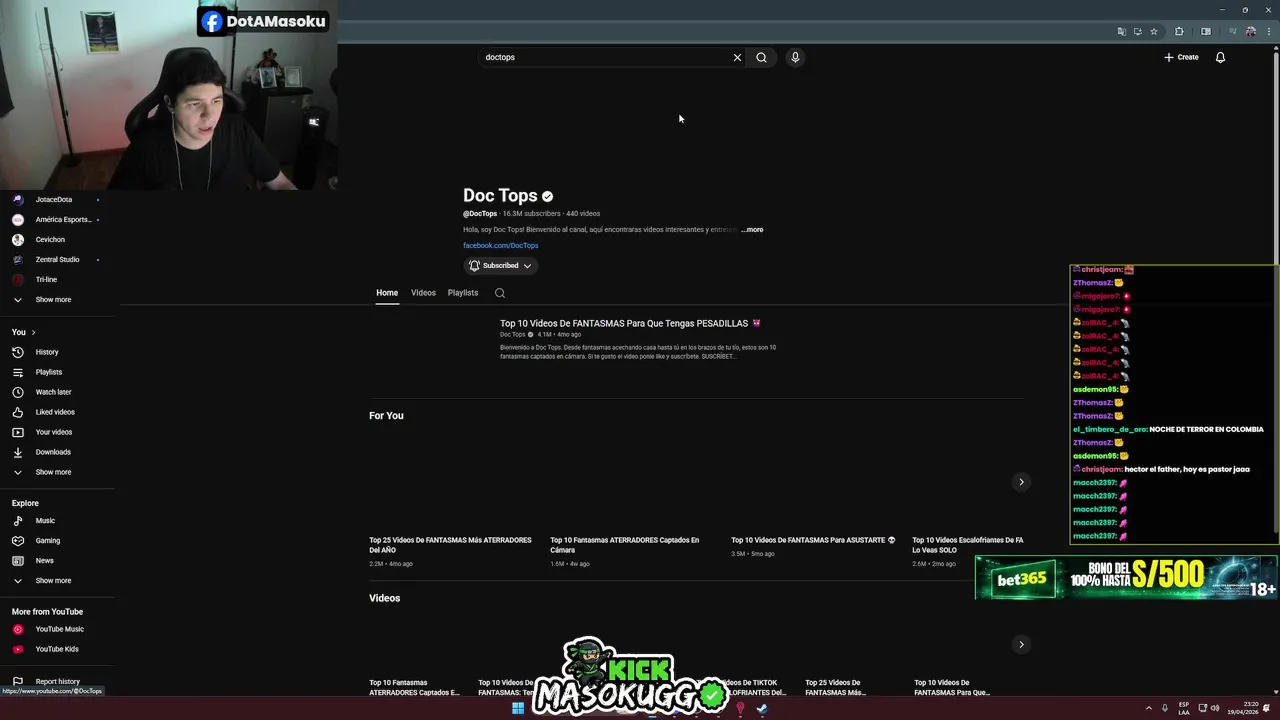Click the Doc Tops channel name
1280x720 pixels.
tap(500, 195)
